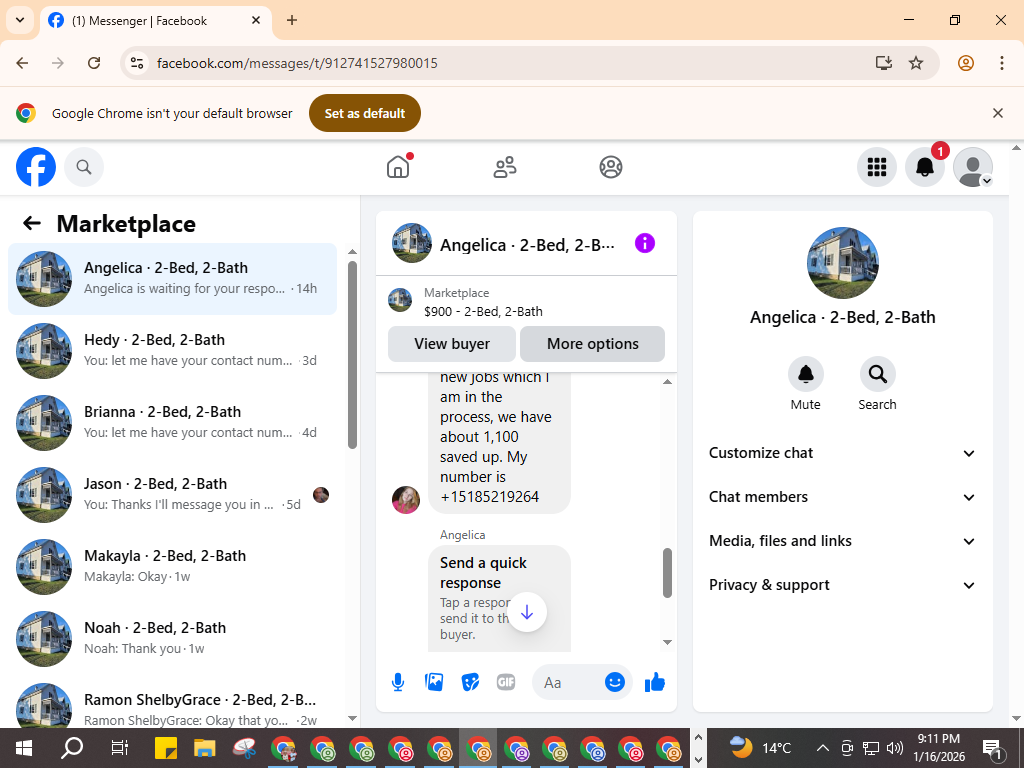Viewport: 1024px width, 768px height.
Task: Search in conversation magnifier icon
Action: pyautogui.click(x=877, y=374)
